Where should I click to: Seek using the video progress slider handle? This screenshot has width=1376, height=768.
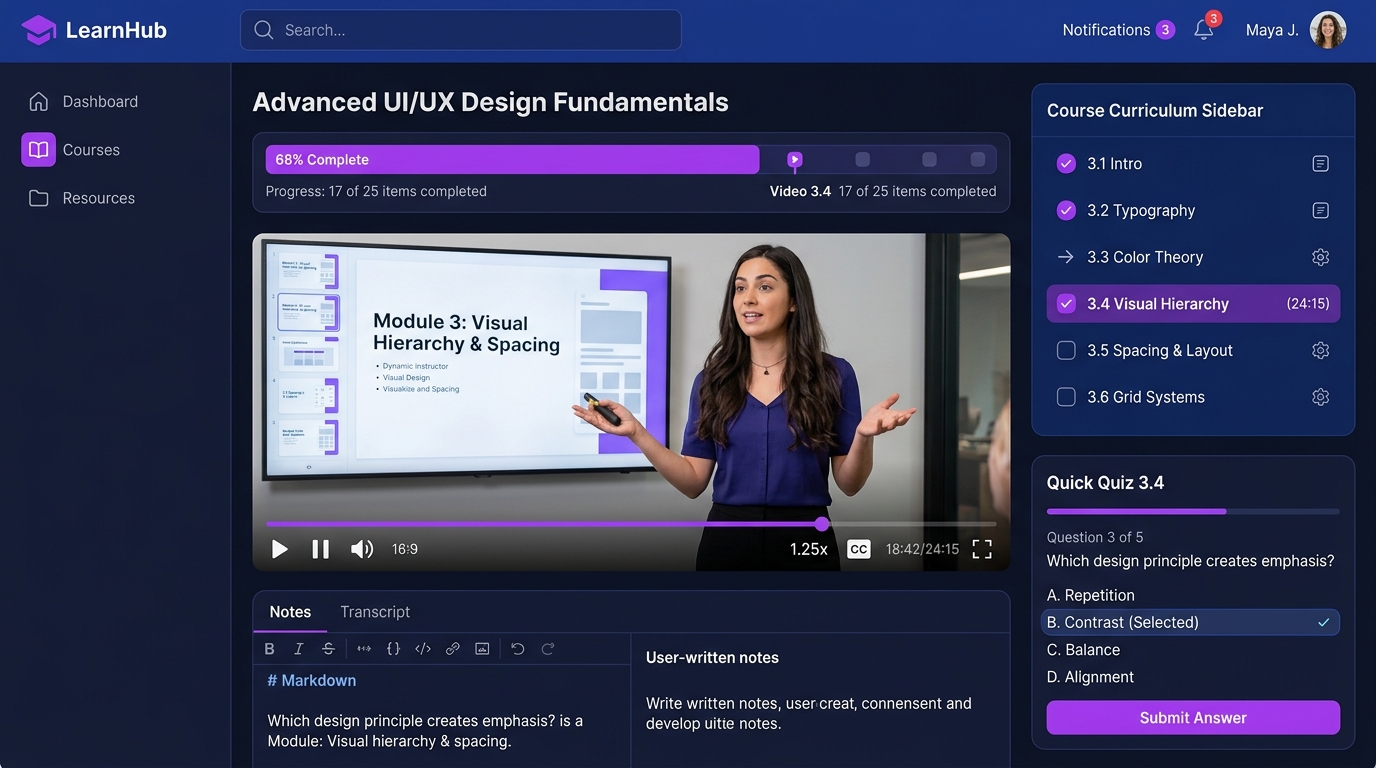click(x=822, y=524)
